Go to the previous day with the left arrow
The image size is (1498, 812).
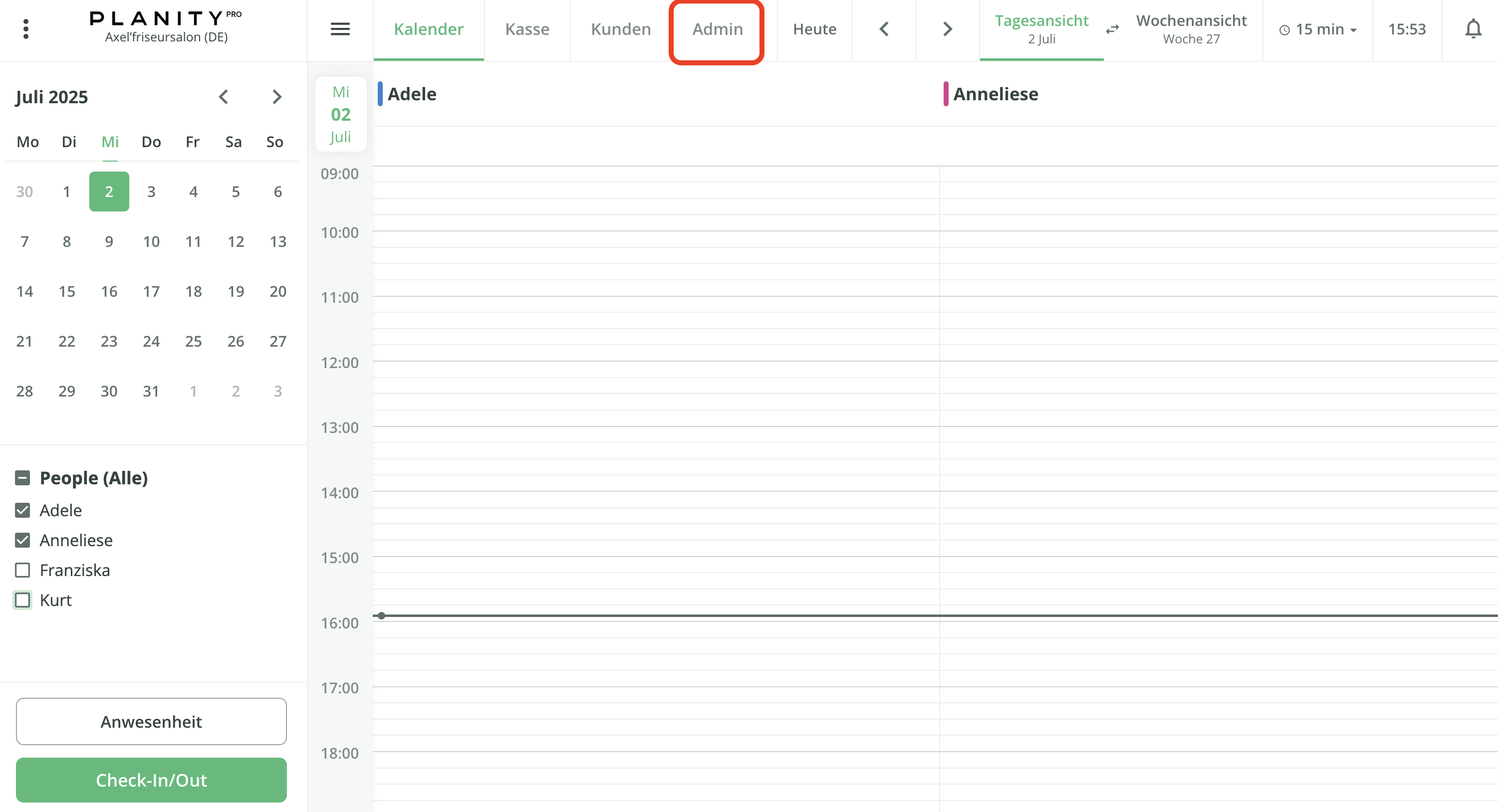(x=884, y=29)
